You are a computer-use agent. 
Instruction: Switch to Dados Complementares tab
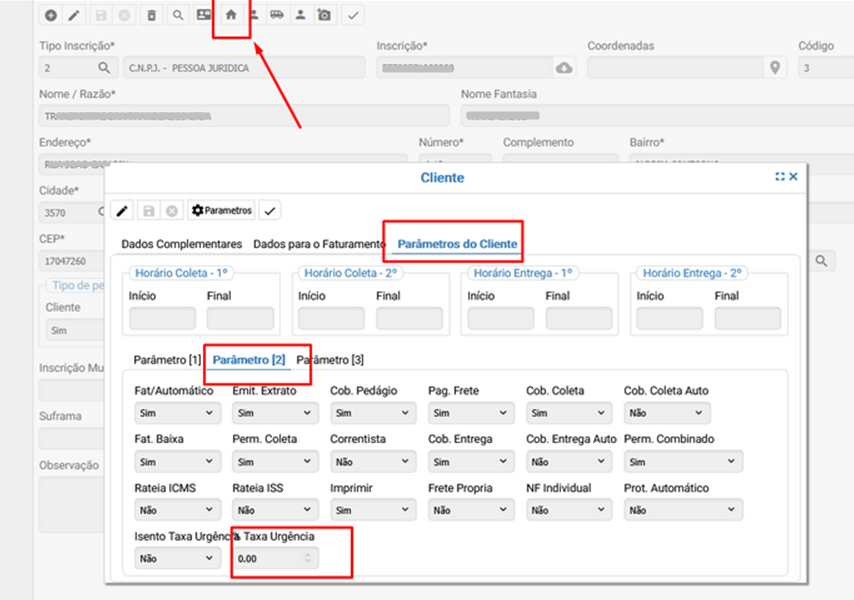coord(181,244)
